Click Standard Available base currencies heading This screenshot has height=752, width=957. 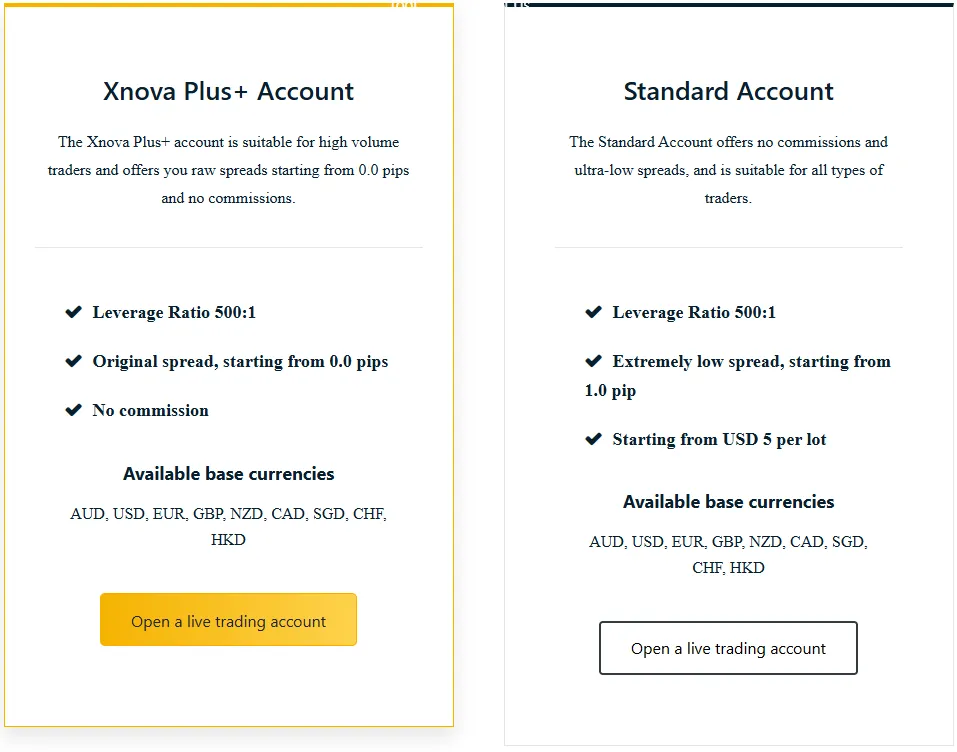(x=728, y=502)
